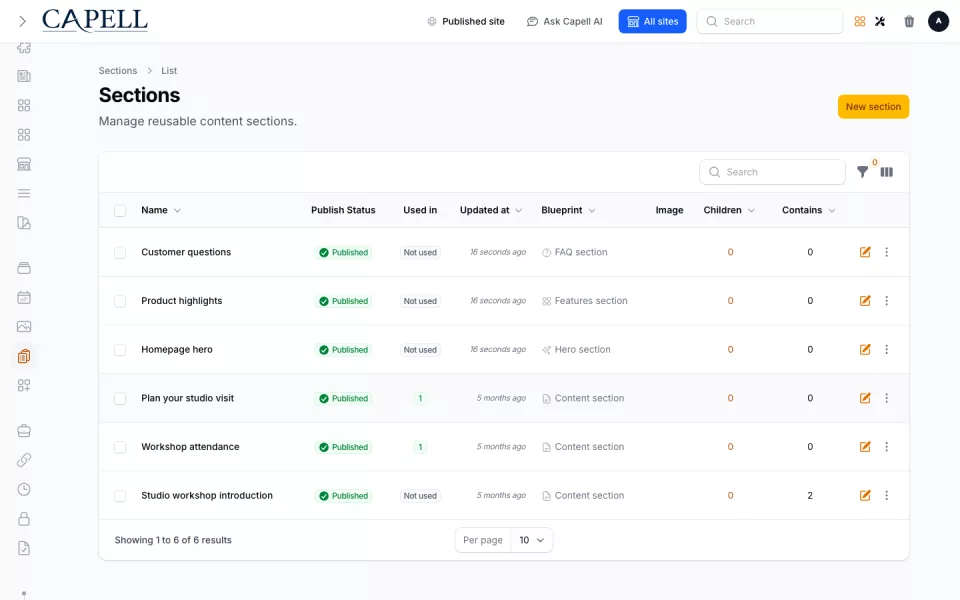Open the puzzle piece icon in the sidebar
Viewport: 960px width, 600px height.
point(24,48)
